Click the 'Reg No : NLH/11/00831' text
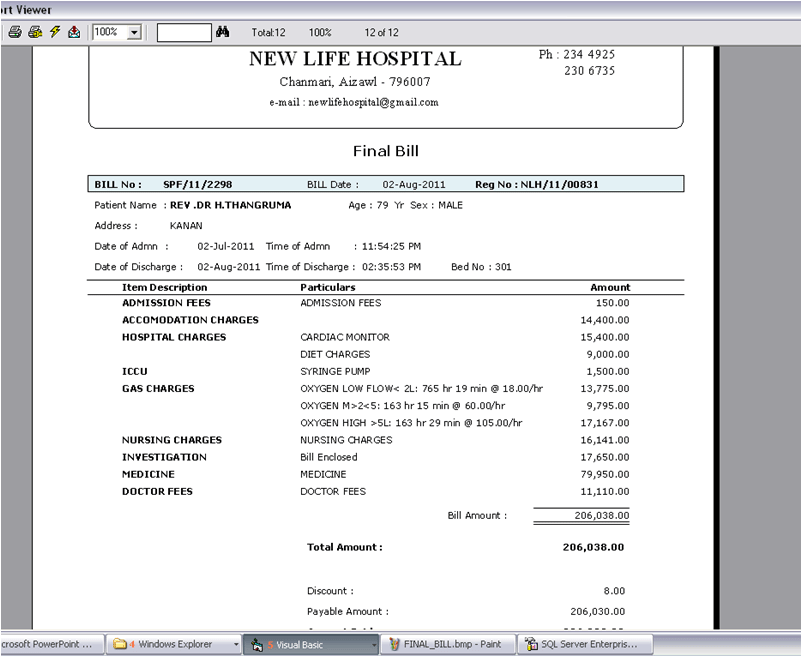The height and width of the screenshot is (657, 802). click(537, 185)
